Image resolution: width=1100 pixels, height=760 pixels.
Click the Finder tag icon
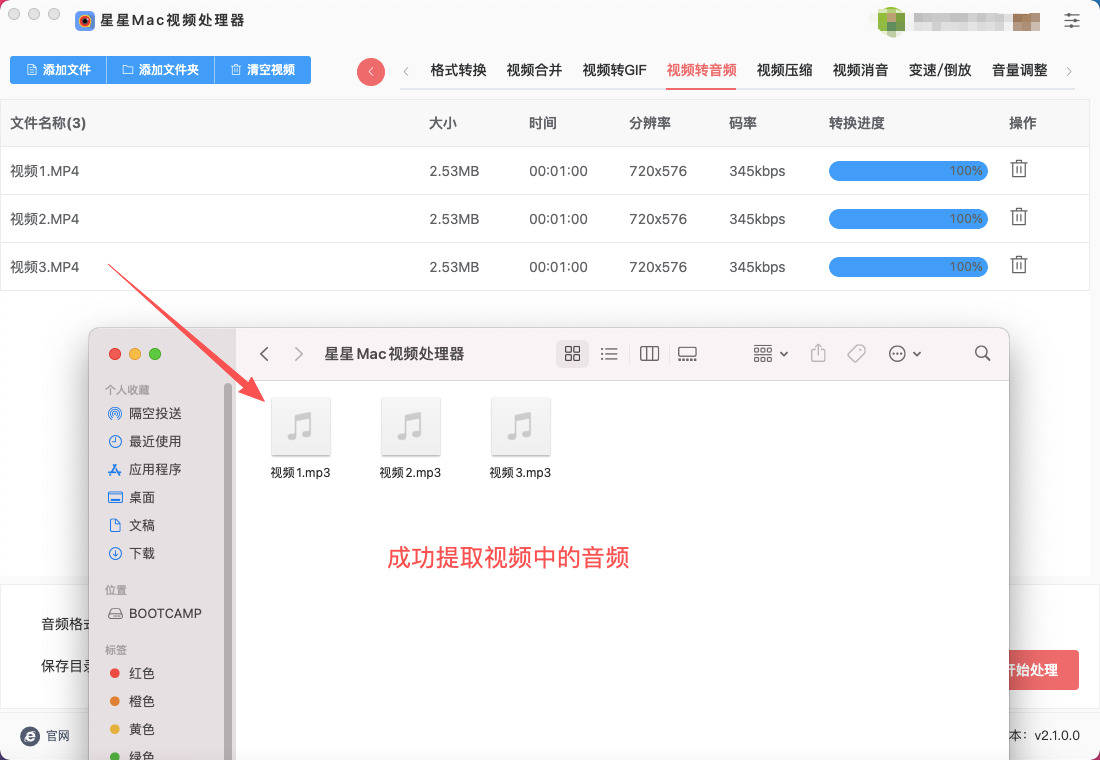(x=856, y=354)
